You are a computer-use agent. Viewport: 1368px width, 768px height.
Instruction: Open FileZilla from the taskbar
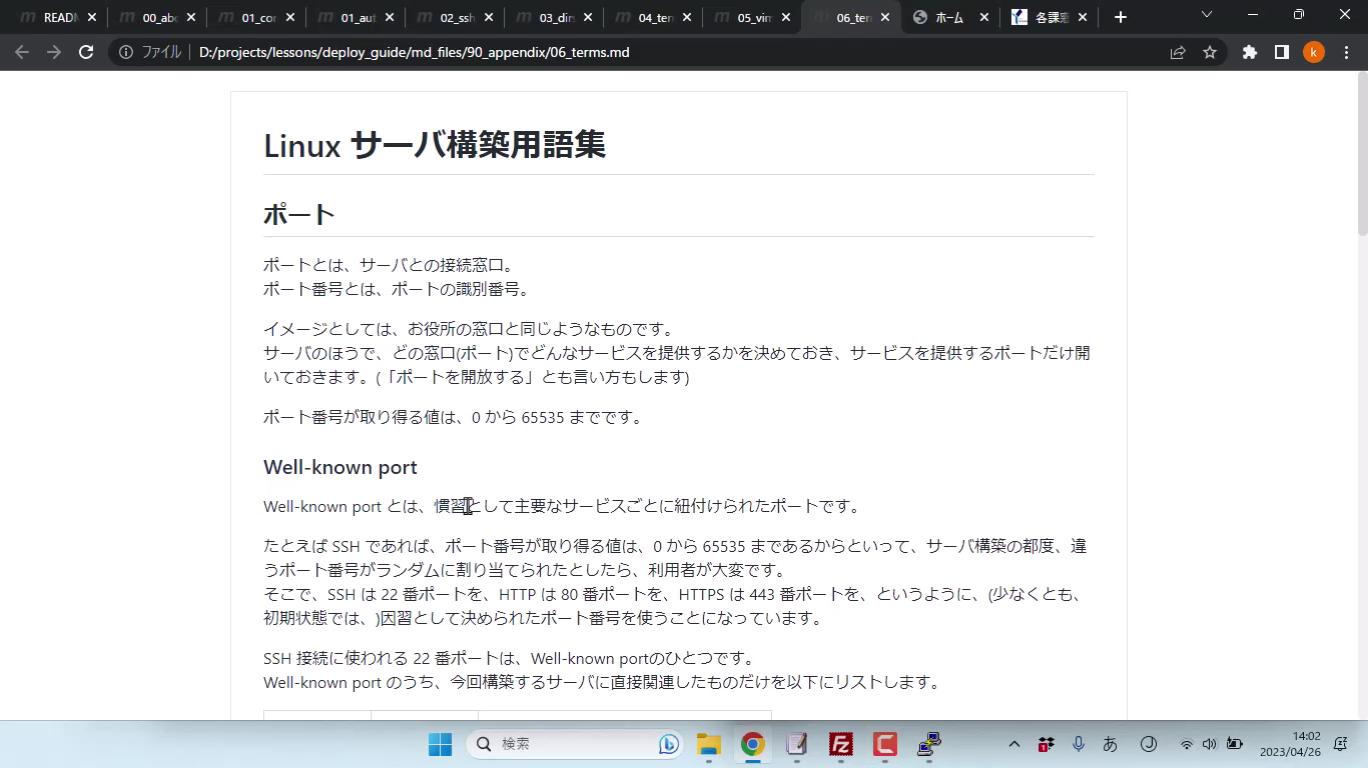click(x=841, y=744)
